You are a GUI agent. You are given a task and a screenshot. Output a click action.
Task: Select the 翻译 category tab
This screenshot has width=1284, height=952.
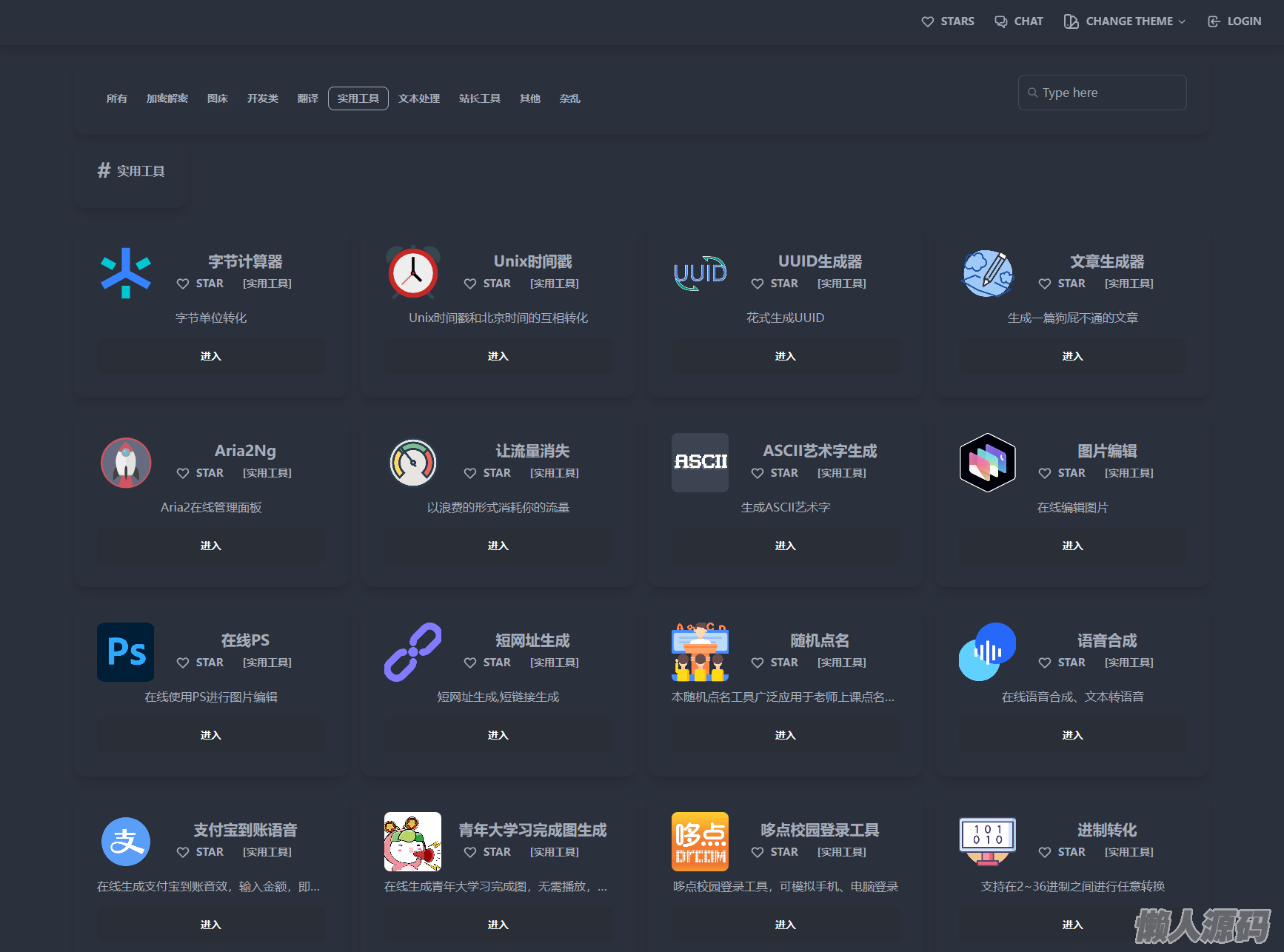(x=308, y=98)
